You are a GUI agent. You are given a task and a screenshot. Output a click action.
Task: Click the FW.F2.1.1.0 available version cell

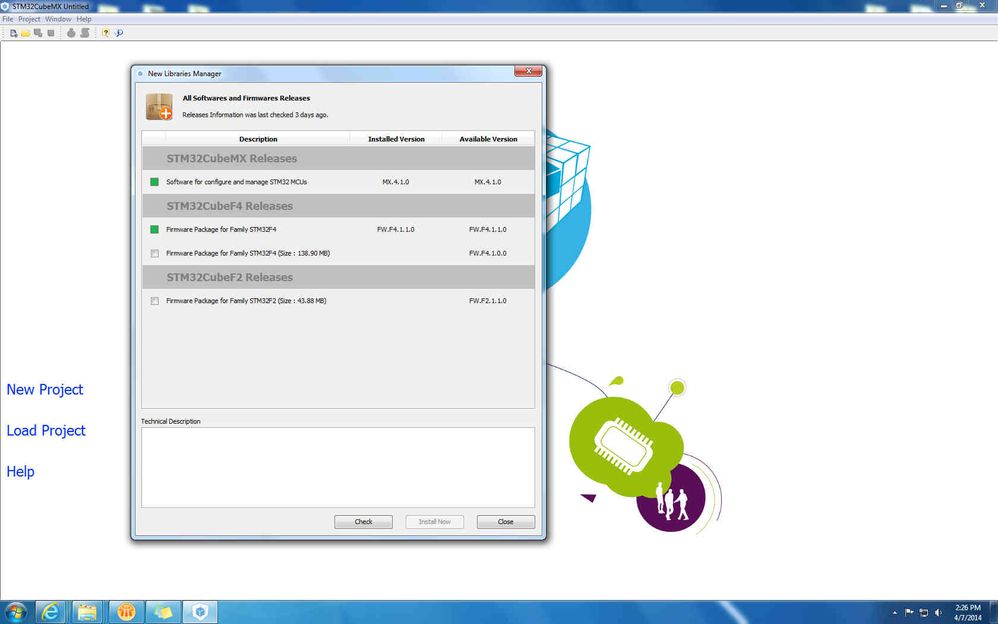tap(488, 301)
